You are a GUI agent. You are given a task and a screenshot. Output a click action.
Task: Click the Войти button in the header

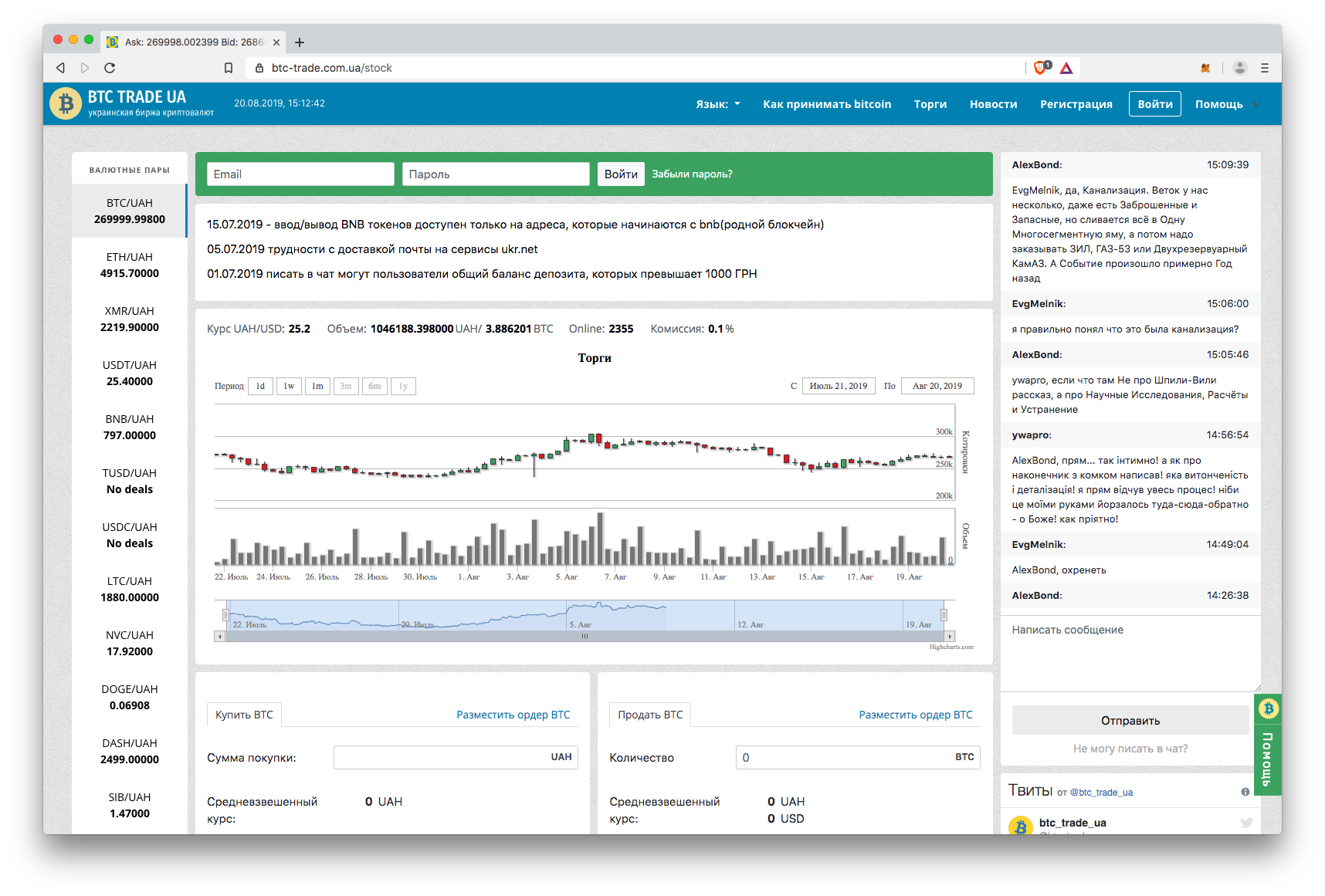1155,104
